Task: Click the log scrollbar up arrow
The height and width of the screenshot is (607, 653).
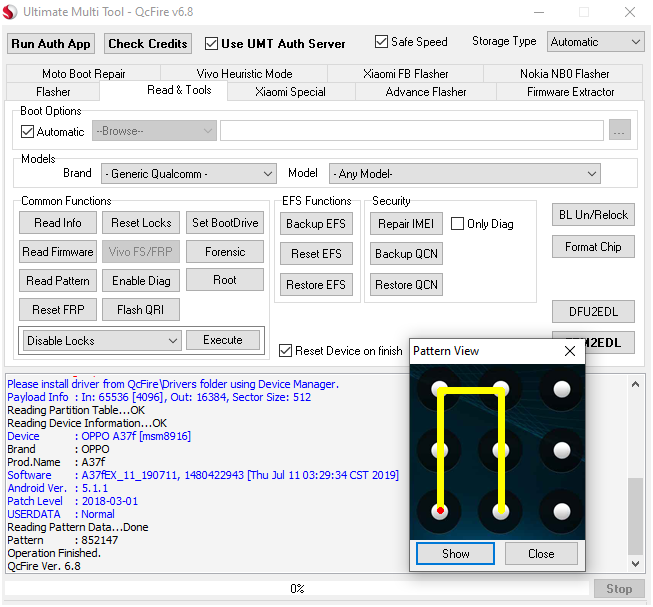Action: click(636, 384)
